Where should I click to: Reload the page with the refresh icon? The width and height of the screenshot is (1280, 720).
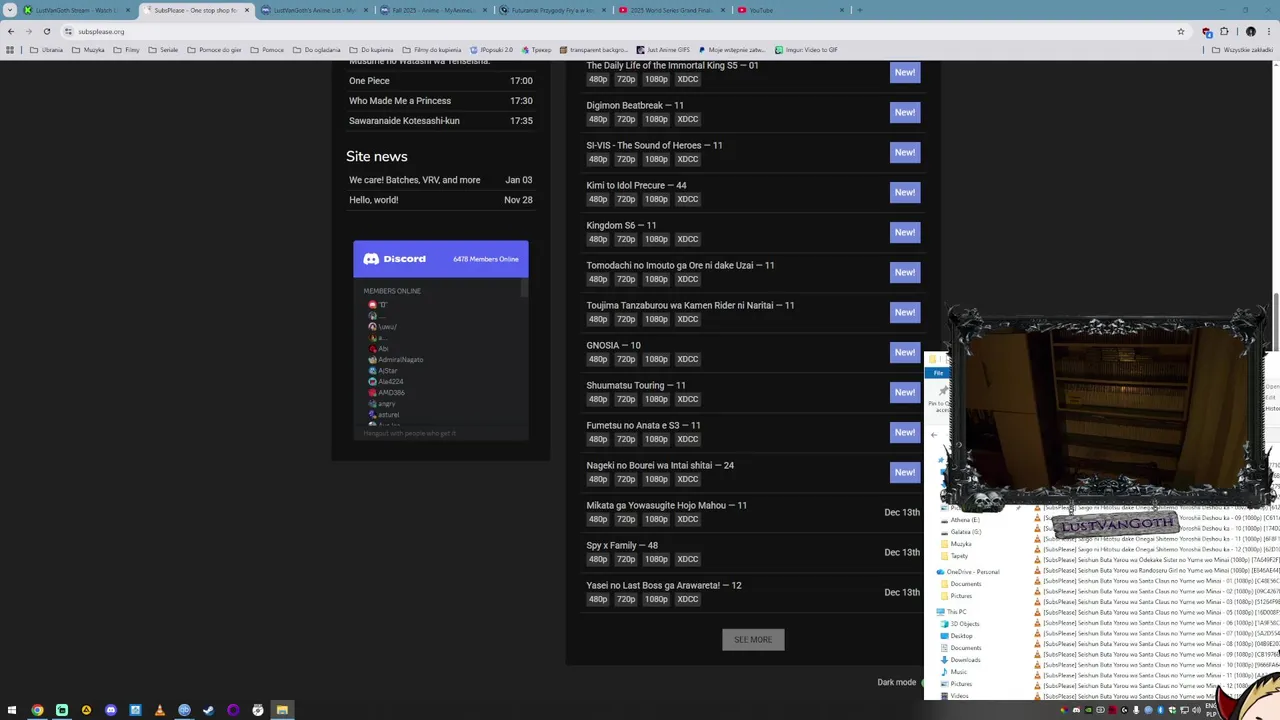46,31
